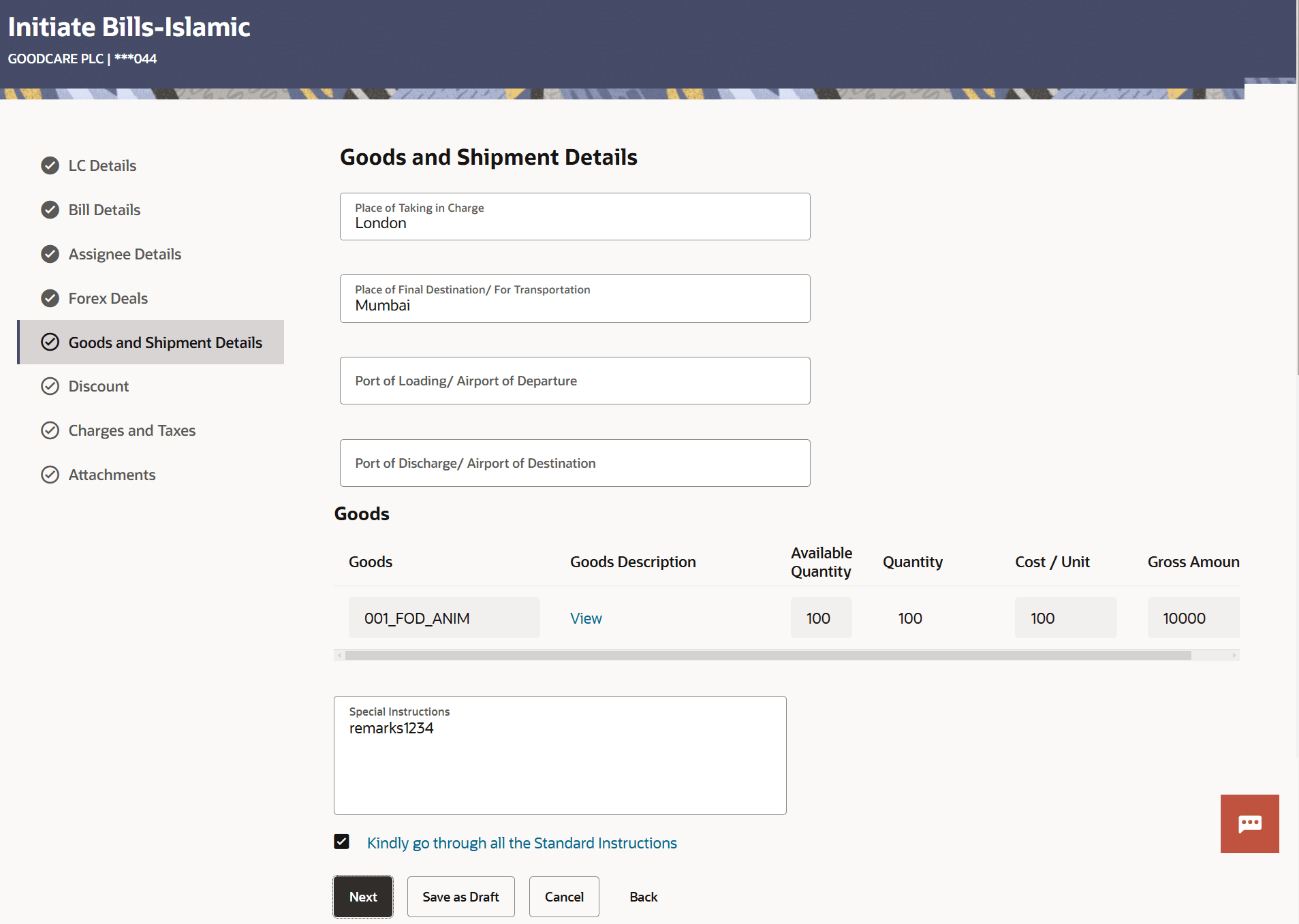This screenshot has height=924, width=1299.
Task: Open the chat support icon
Action: pos(1249,823)
